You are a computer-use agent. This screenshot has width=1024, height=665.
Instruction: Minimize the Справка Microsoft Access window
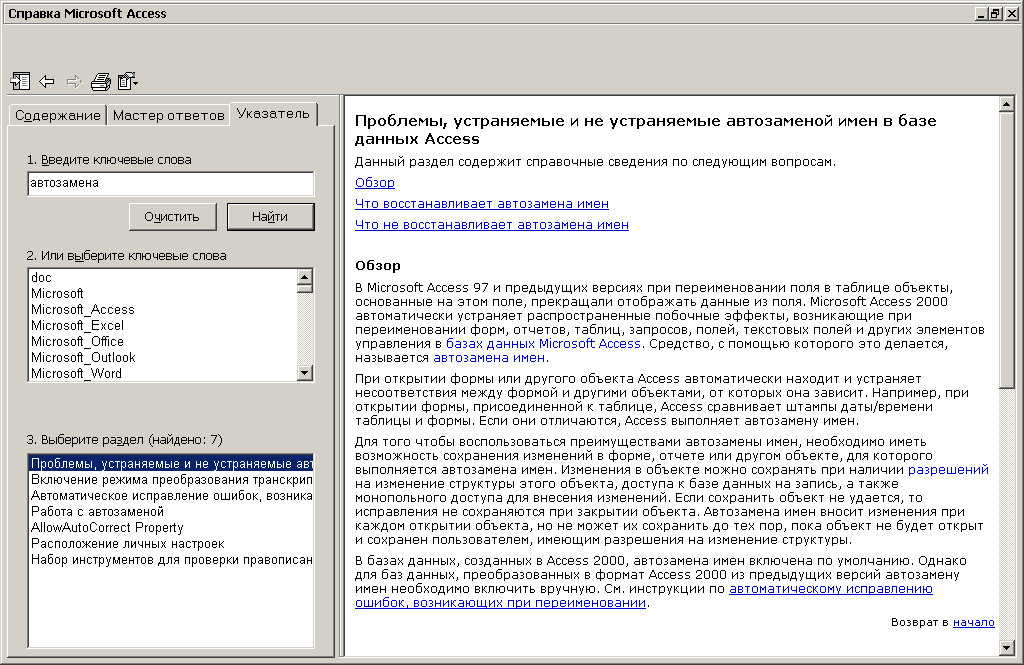click(982, 13)
